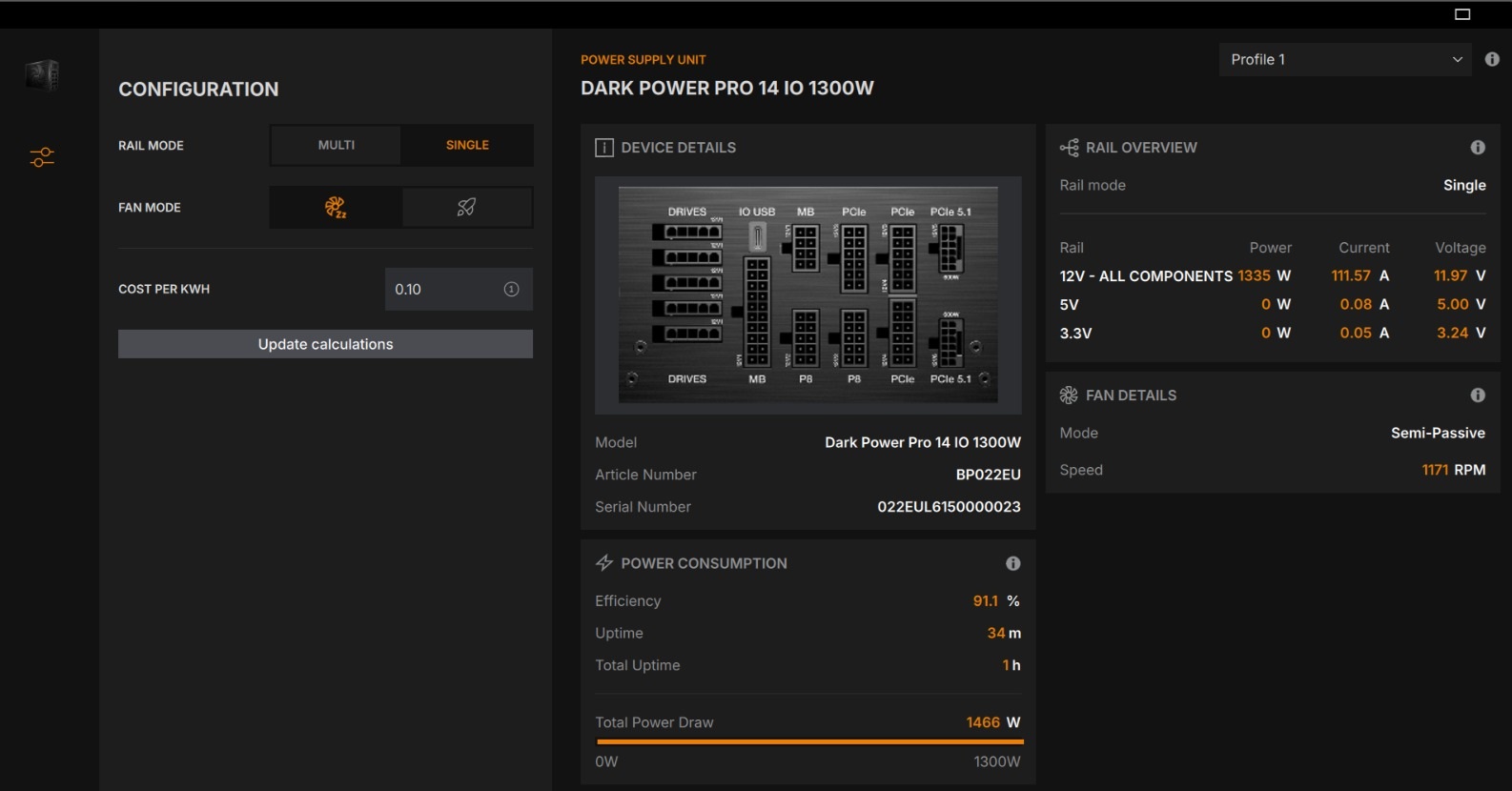The width and height of the screenshot is (1512, 791).
Task: Show Rail Overview info tooltip icon
Action: (x=1478, y=147)
